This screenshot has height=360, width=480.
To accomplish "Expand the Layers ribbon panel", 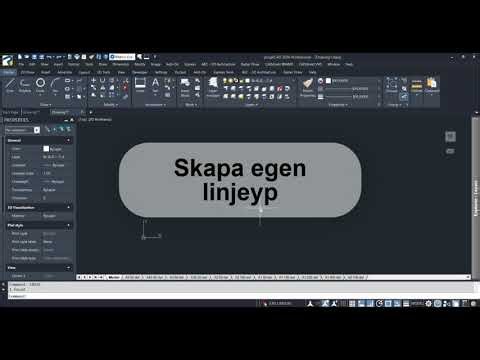I will (x=251, y=105).
